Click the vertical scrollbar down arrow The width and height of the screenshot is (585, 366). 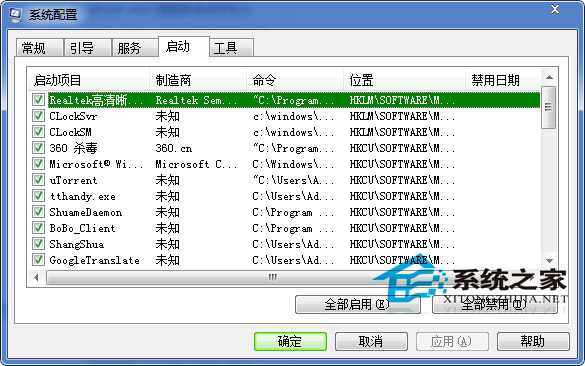549,261
